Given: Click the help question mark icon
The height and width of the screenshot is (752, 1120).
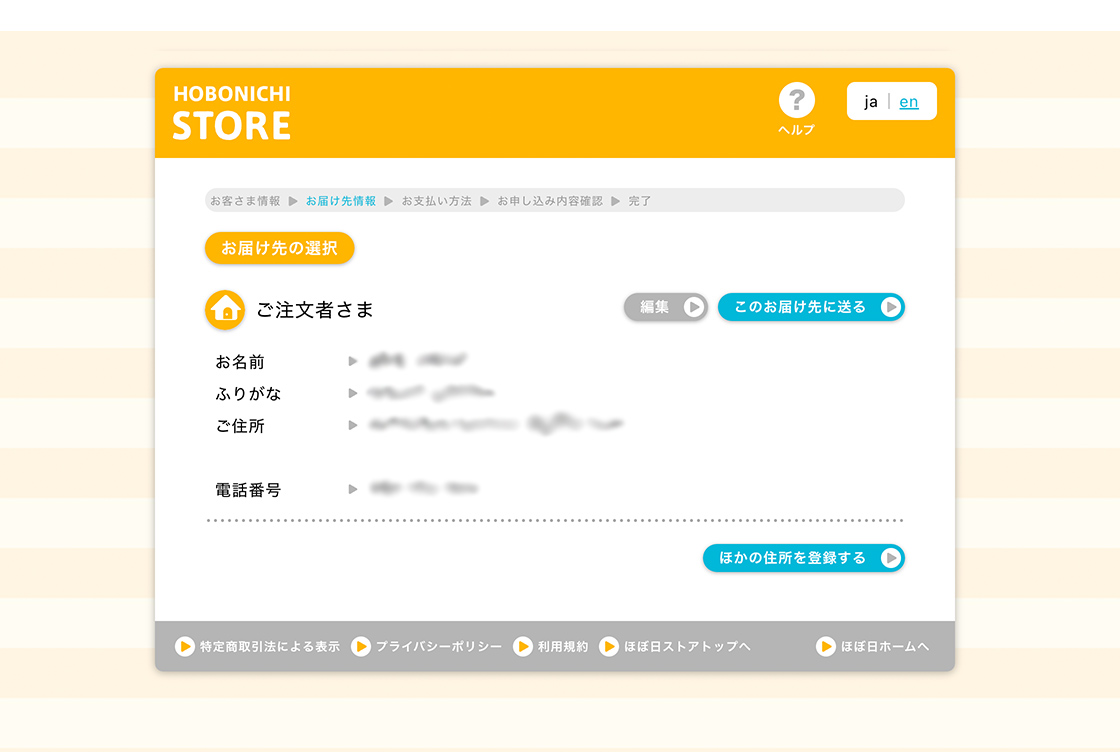Looking at the screenshot, I should coord(796,100).
